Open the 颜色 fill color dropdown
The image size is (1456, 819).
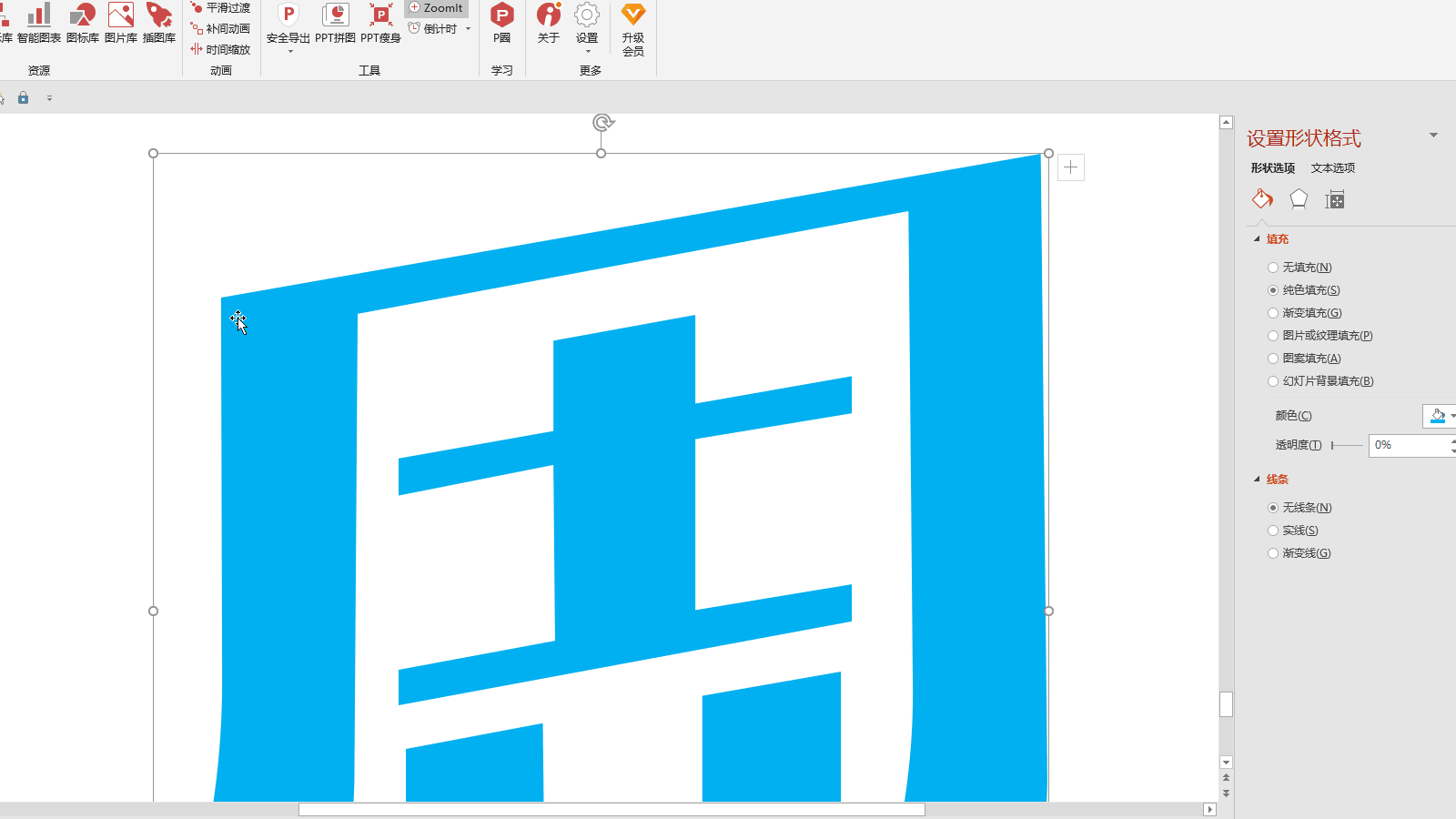[x=1441, y=416]
